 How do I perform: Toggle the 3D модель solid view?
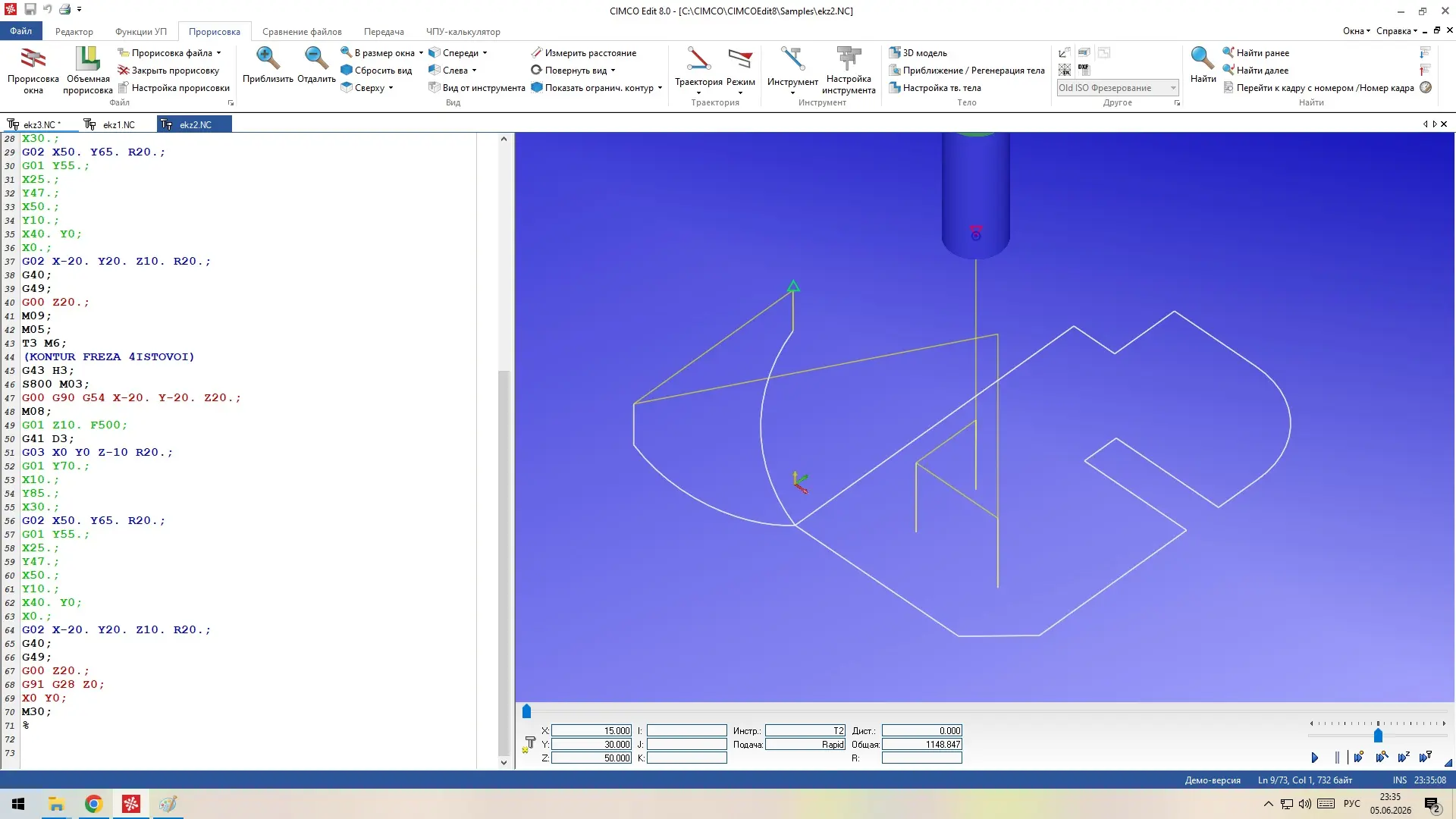(918, 52)
